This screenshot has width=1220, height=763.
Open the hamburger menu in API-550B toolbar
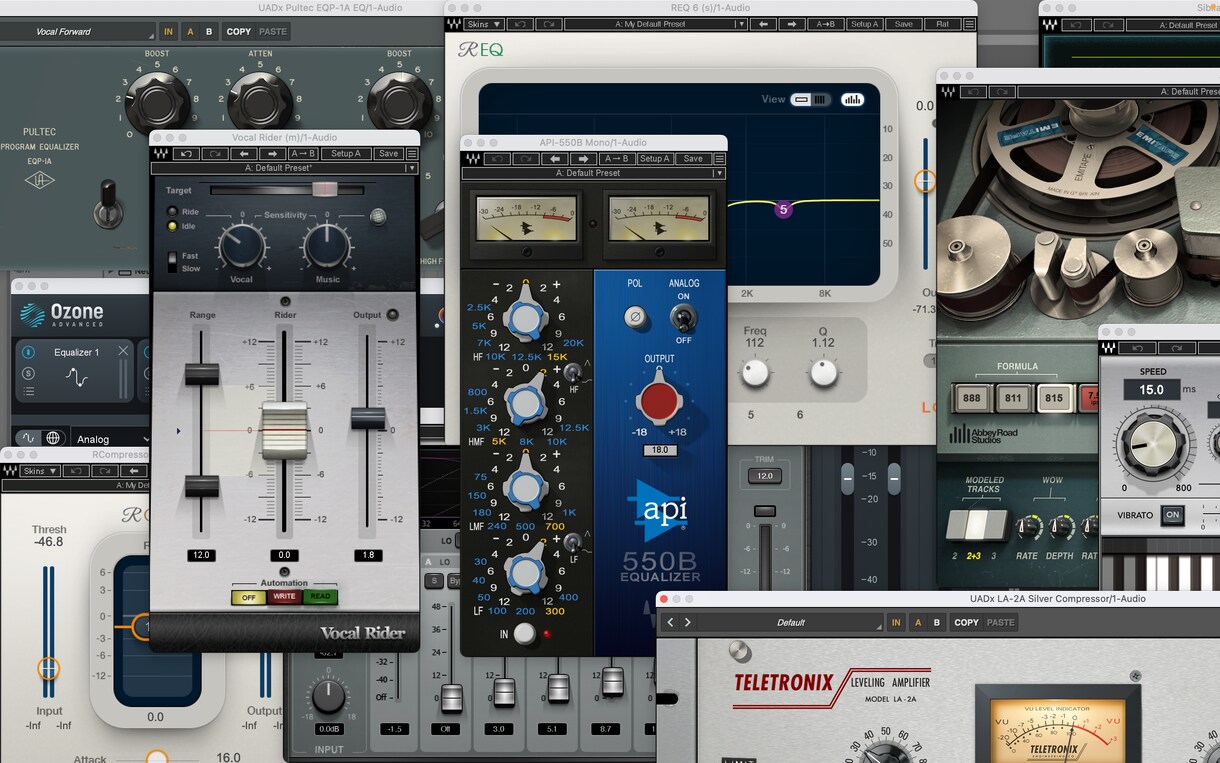click(720, 159)
